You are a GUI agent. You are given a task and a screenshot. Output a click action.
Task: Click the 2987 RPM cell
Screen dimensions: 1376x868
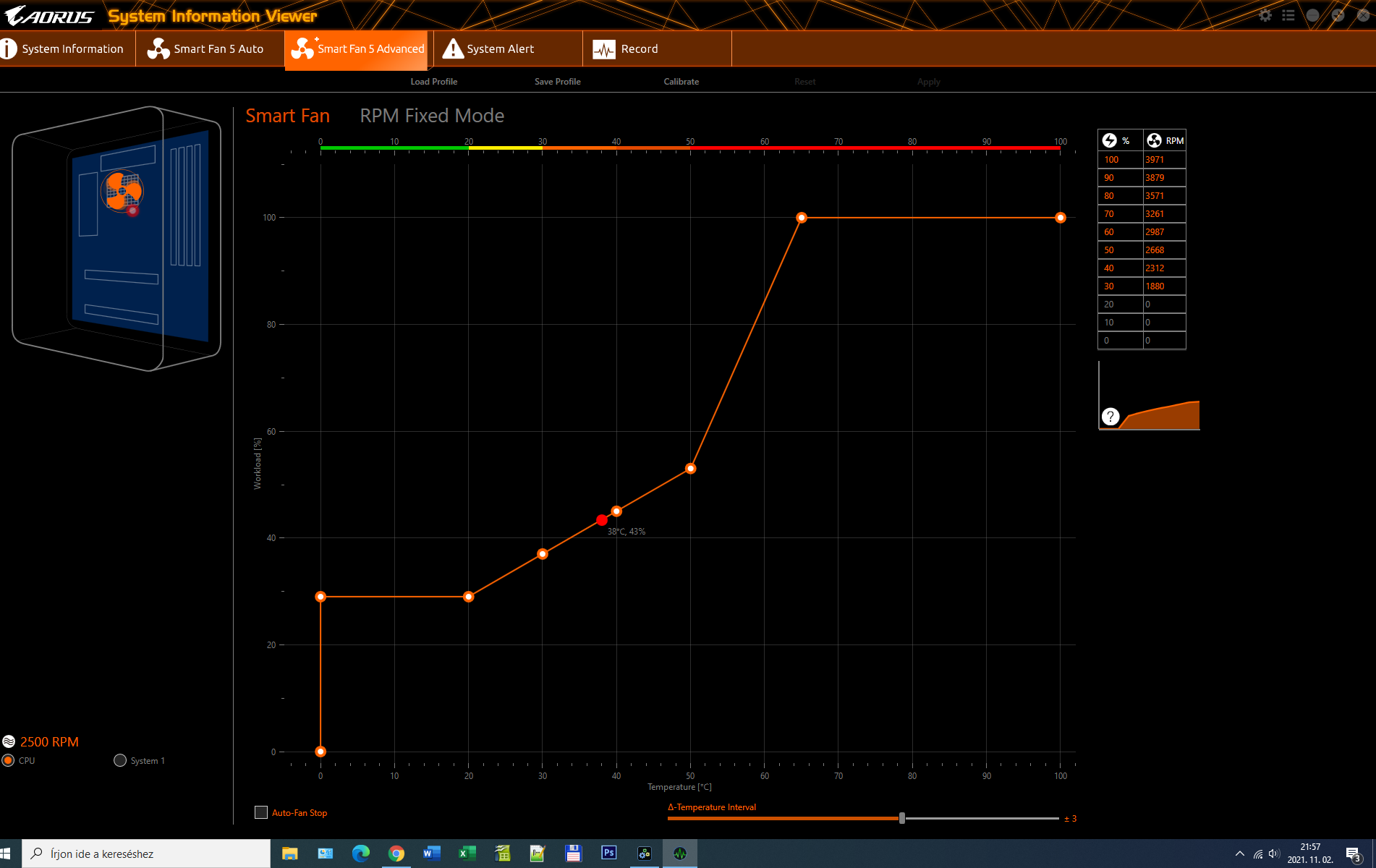pos(1164,231)
